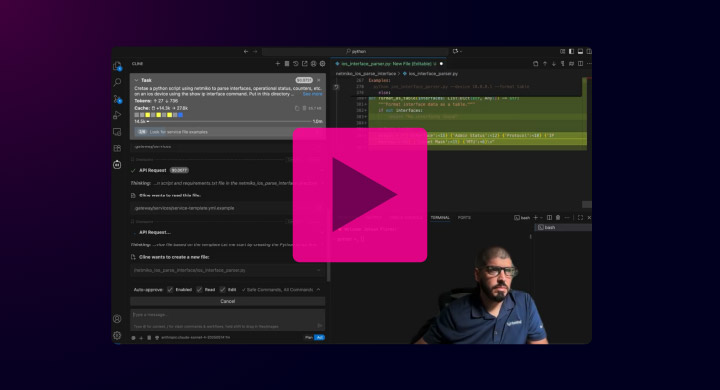
Task: Open the Accounts icon in activity bar
Action: click(x=117, y=319)
